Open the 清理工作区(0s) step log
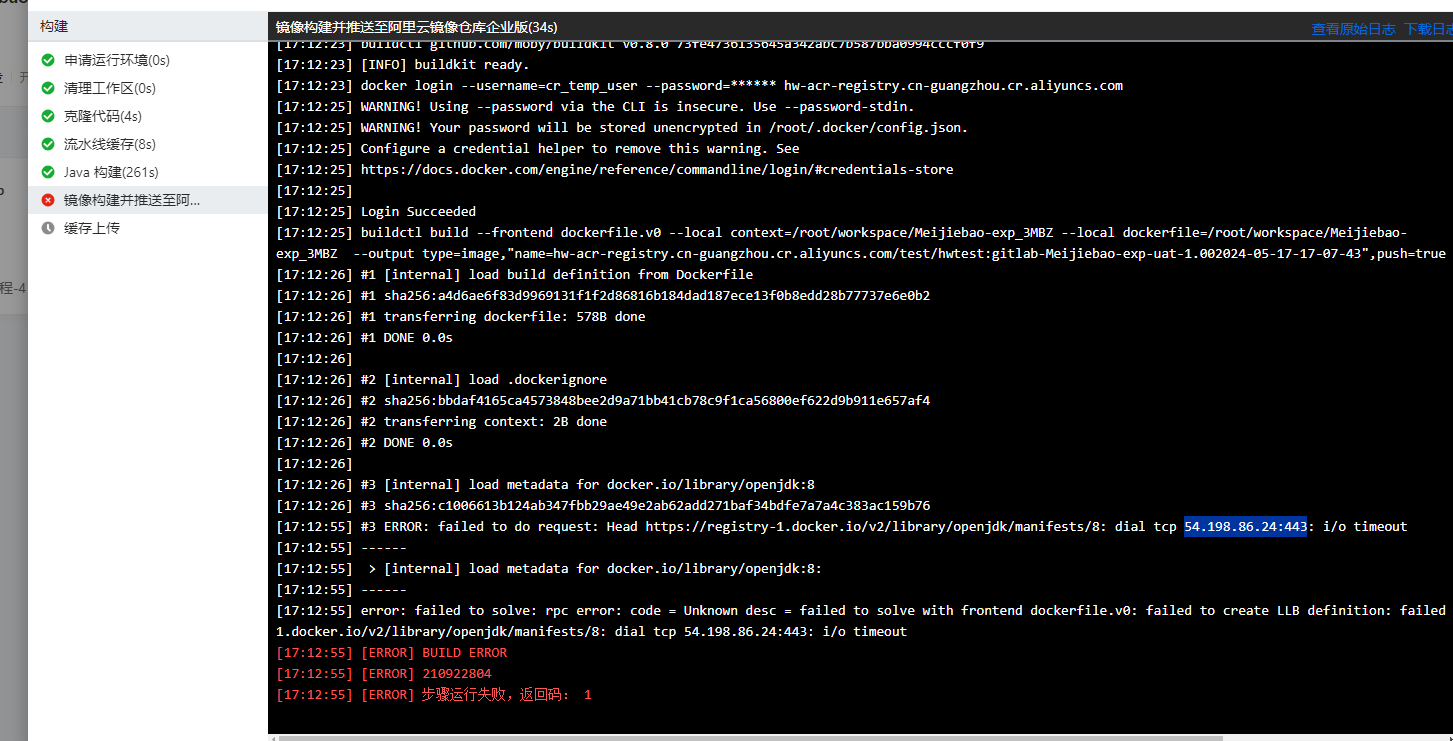This screenshot has width=1453, height=741. click(110, 89)
